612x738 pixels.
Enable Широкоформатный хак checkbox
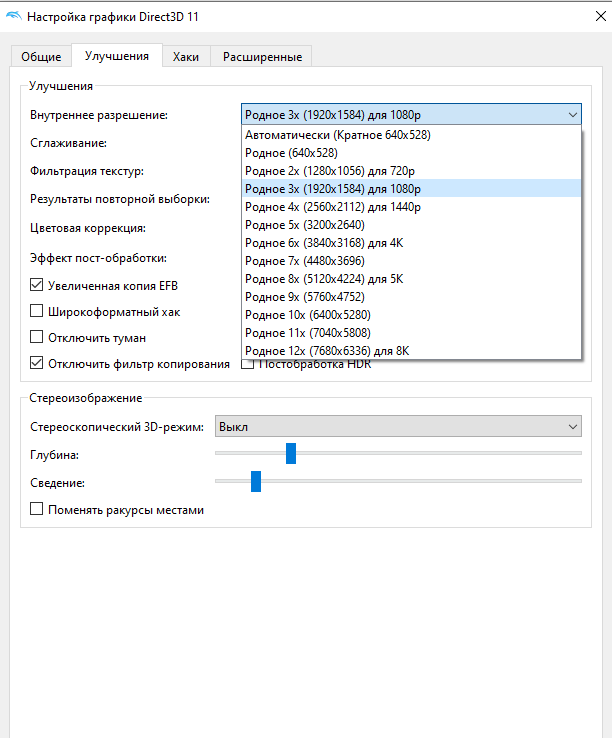[x=36, y=311]
